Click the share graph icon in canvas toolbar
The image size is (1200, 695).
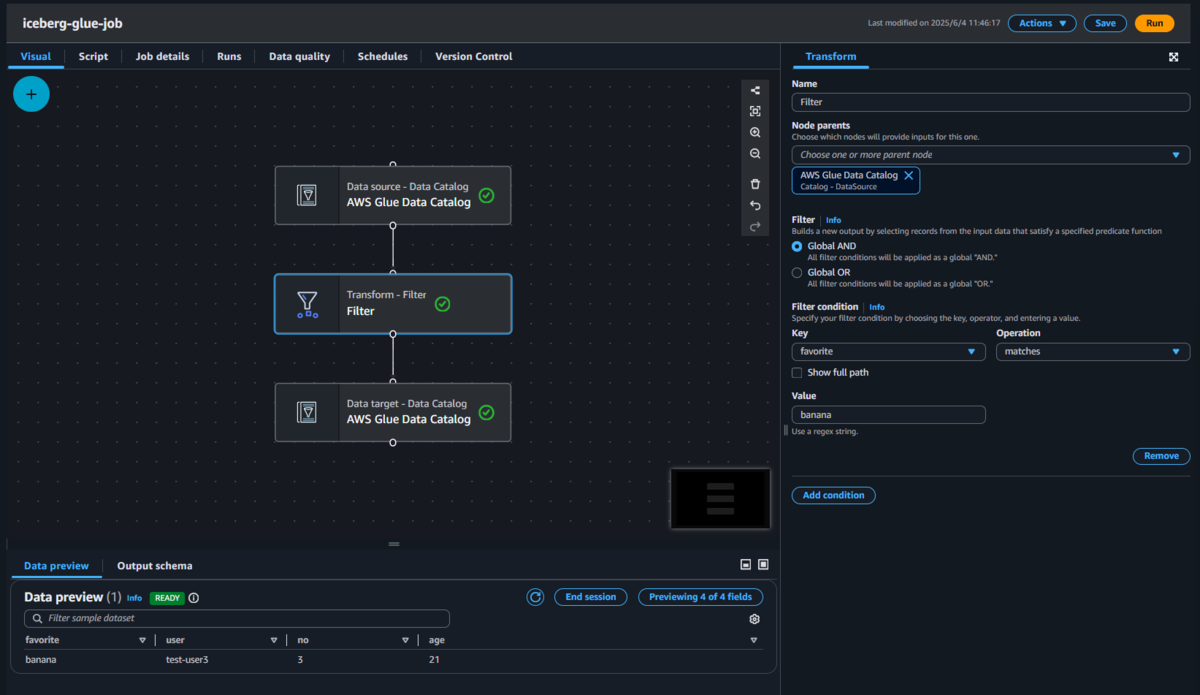[x=755, y=90]
